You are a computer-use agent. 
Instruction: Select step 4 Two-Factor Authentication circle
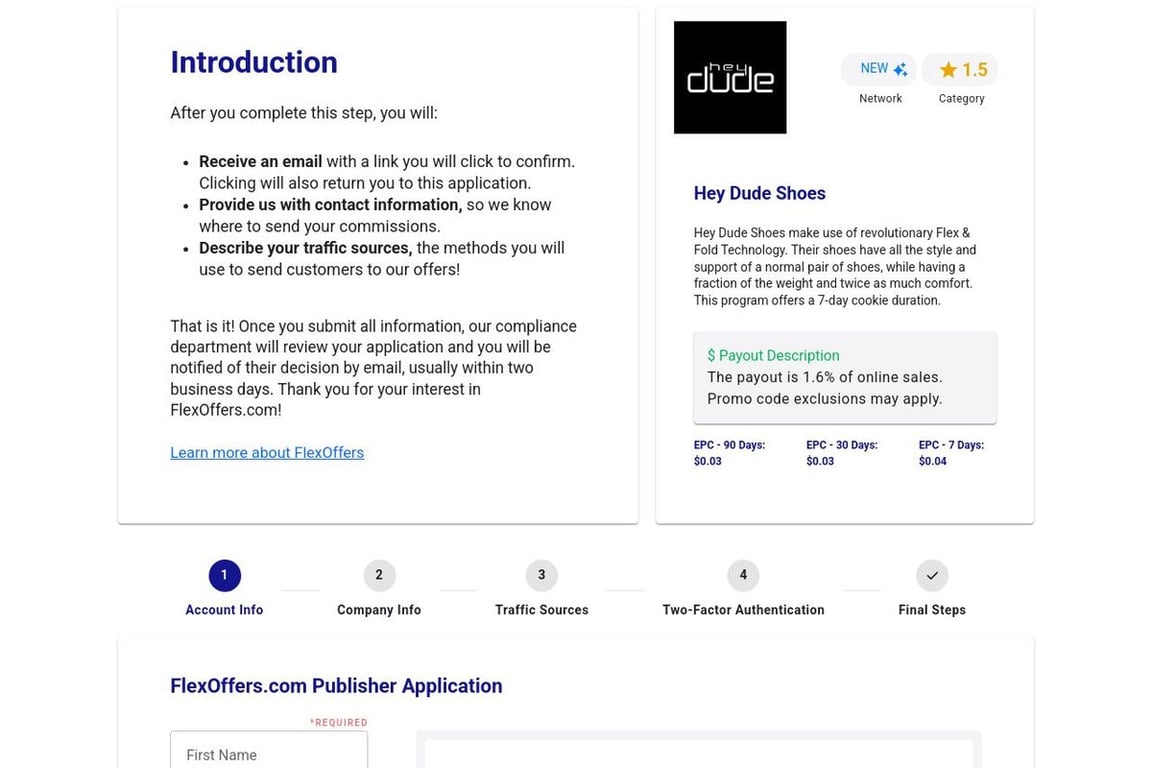743,575
